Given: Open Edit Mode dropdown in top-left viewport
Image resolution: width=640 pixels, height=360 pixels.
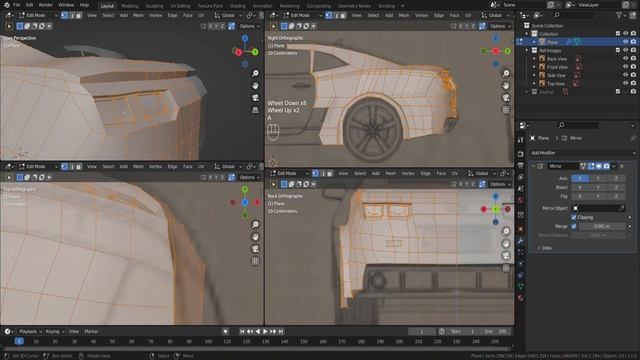Looking at the screenshot, I should [38, 16].
